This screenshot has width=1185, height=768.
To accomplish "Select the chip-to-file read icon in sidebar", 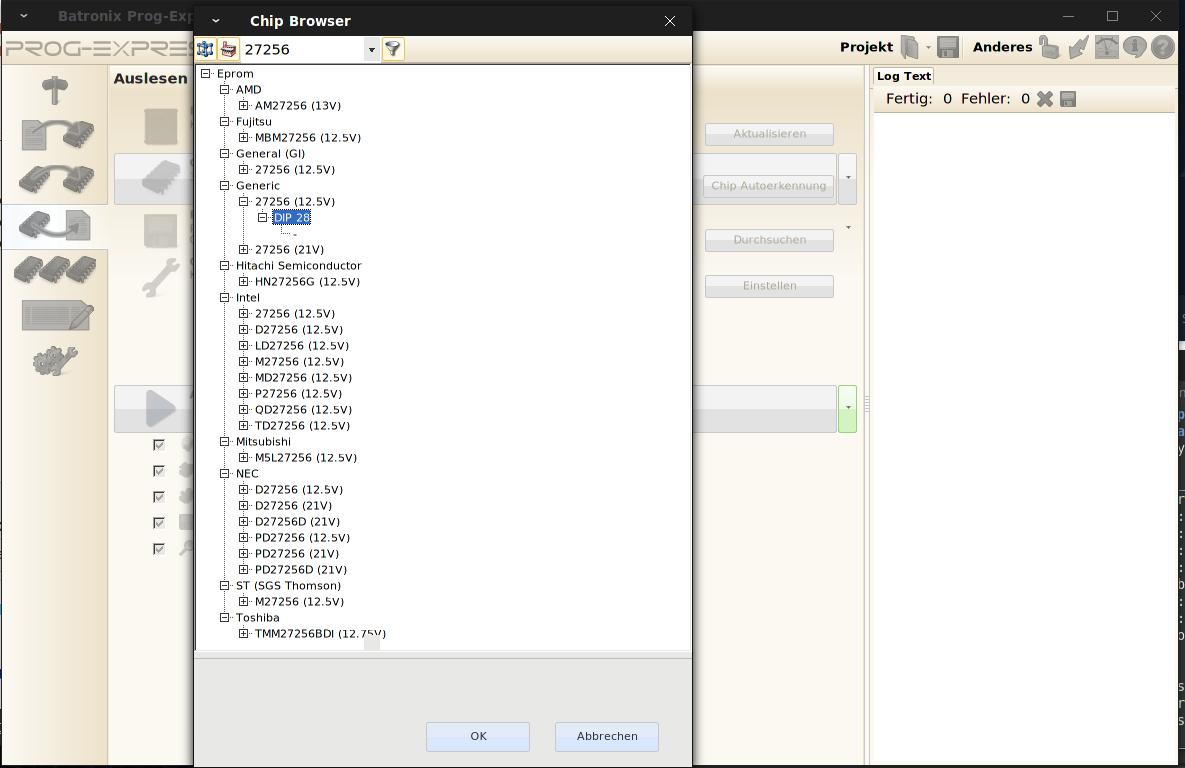I will click(54, 225).
